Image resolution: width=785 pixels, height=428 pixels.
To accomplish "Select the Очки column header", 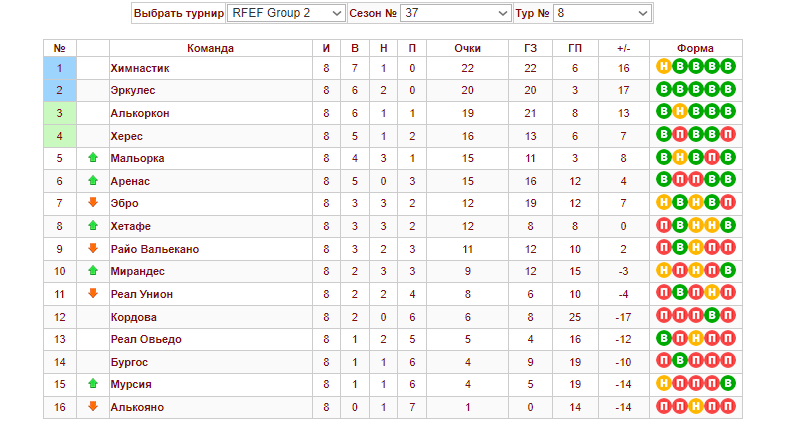I will 467,48.
